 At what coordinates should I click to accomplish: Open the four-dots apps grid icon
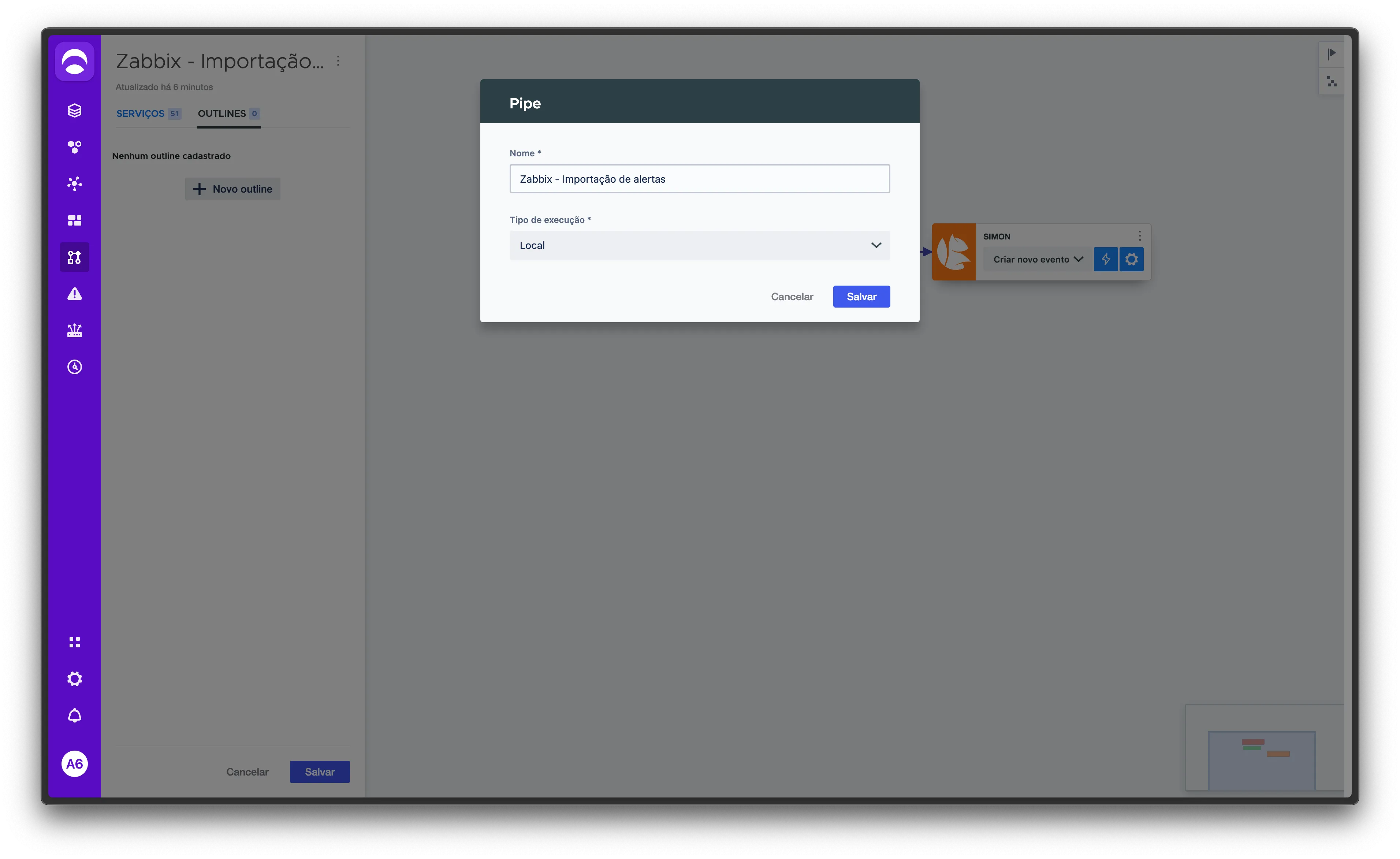tap(74, 642)
